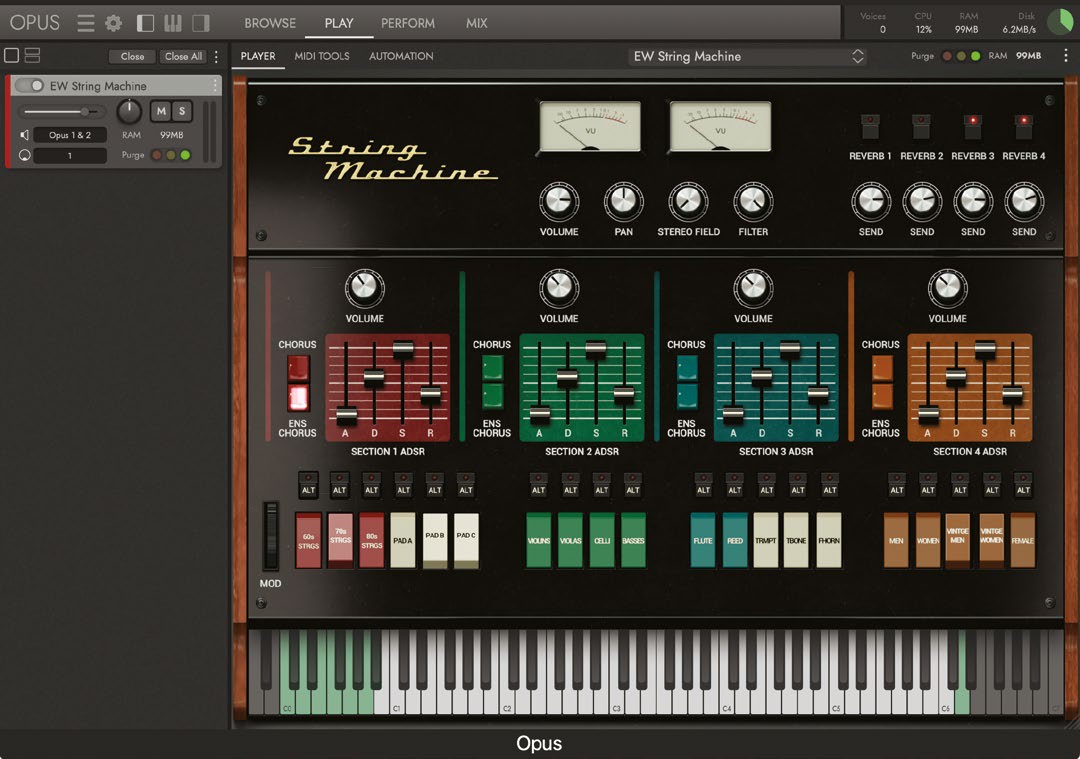Viewport: 1080px width, 759px height.
Task: Open the AUTOMATION tab
Action: coord(401,56)
